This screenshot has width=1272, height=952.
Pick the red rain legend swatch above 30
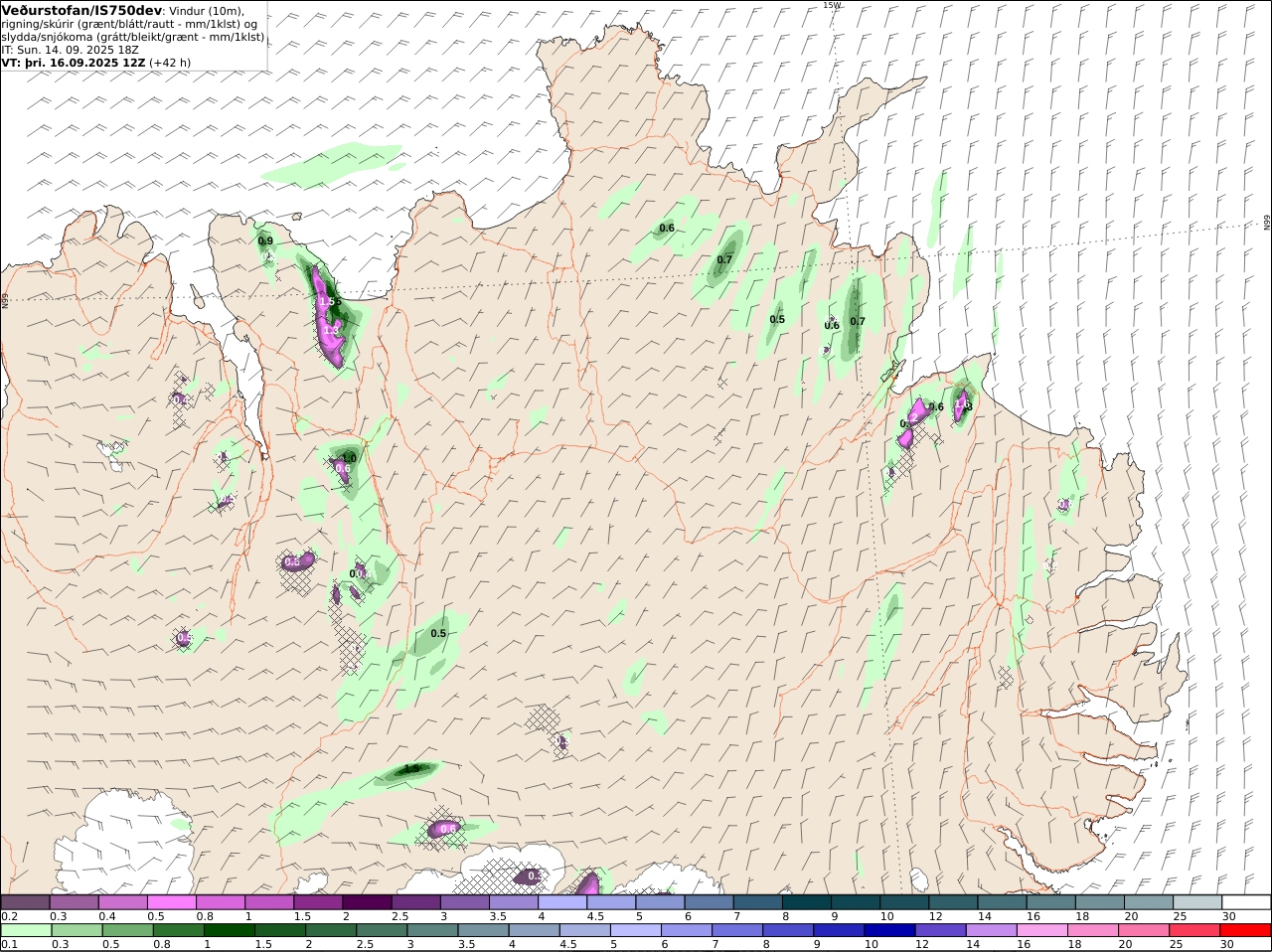pyautogui.click(x=1247, y=930)
